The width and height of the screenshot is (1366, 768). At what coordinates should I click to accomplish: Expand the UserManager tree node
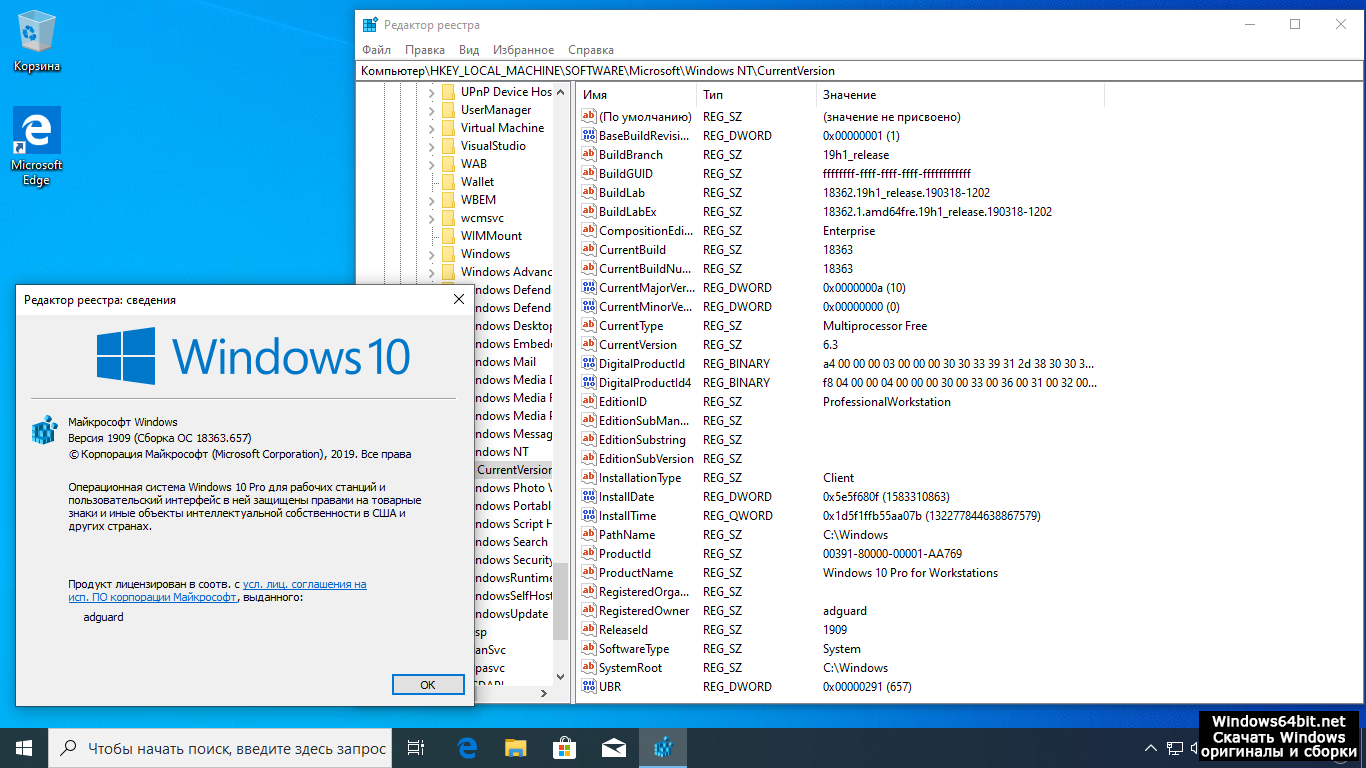click(432, 110)
